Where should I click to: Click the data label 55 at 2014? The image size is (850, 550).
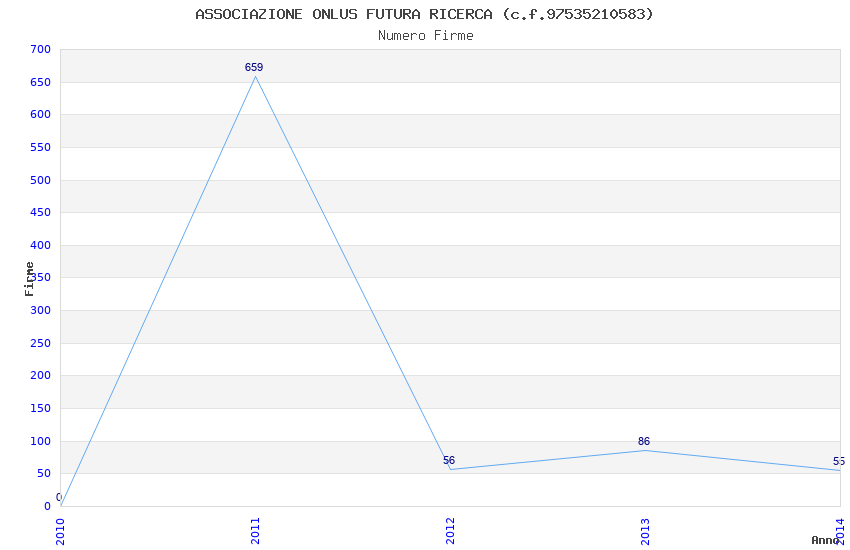pyautogui.click(x=839, y=461)
